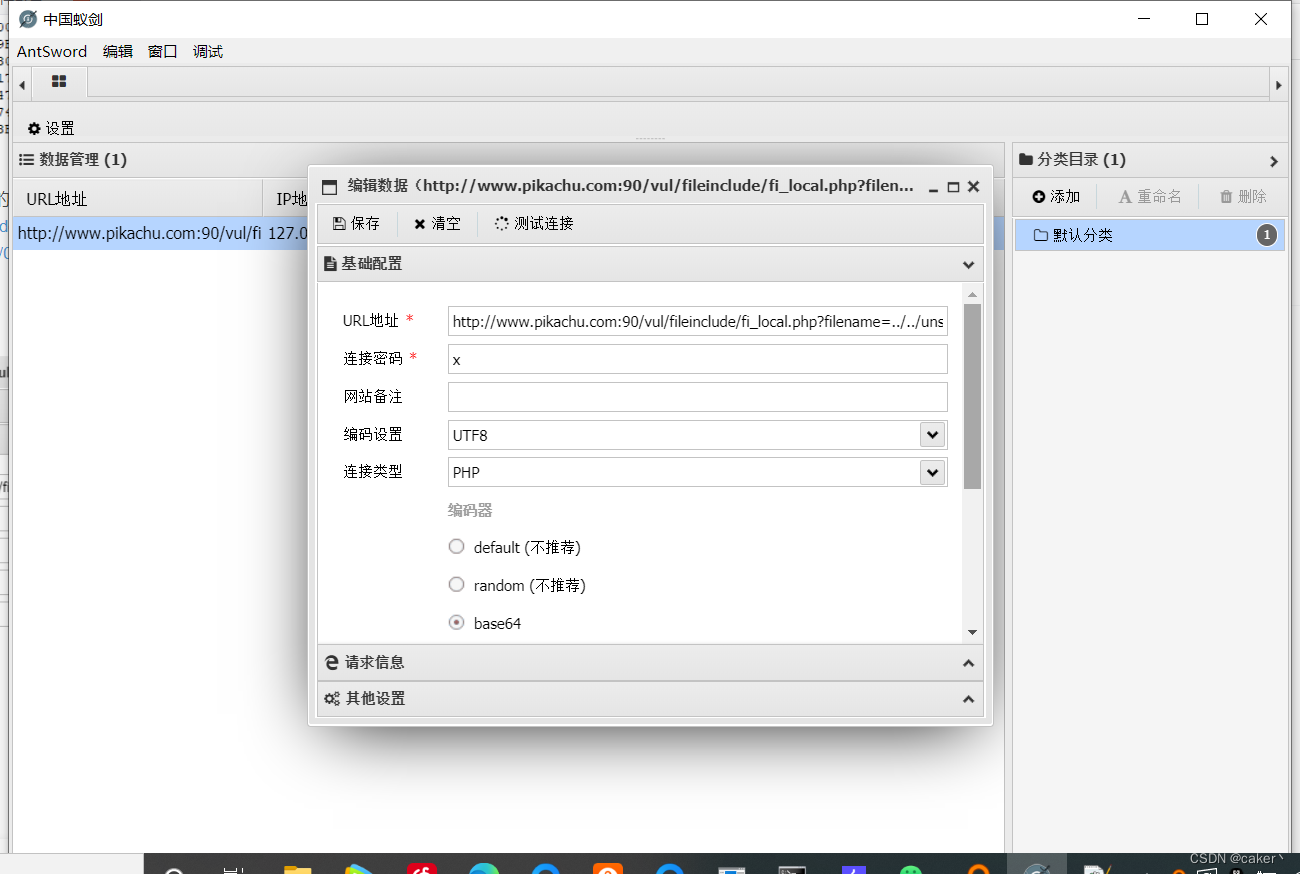Viewport: 1300px width, 874px height.
Task: Click the 重命名 category button
Action: coord(1150,197)
